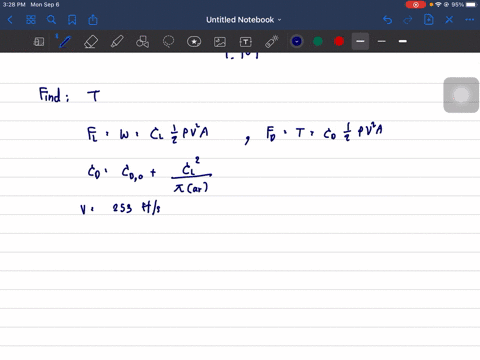Select the Lasso tool
Screen dimensions: 480x360
pyautogui.click(x=168, y=42)
